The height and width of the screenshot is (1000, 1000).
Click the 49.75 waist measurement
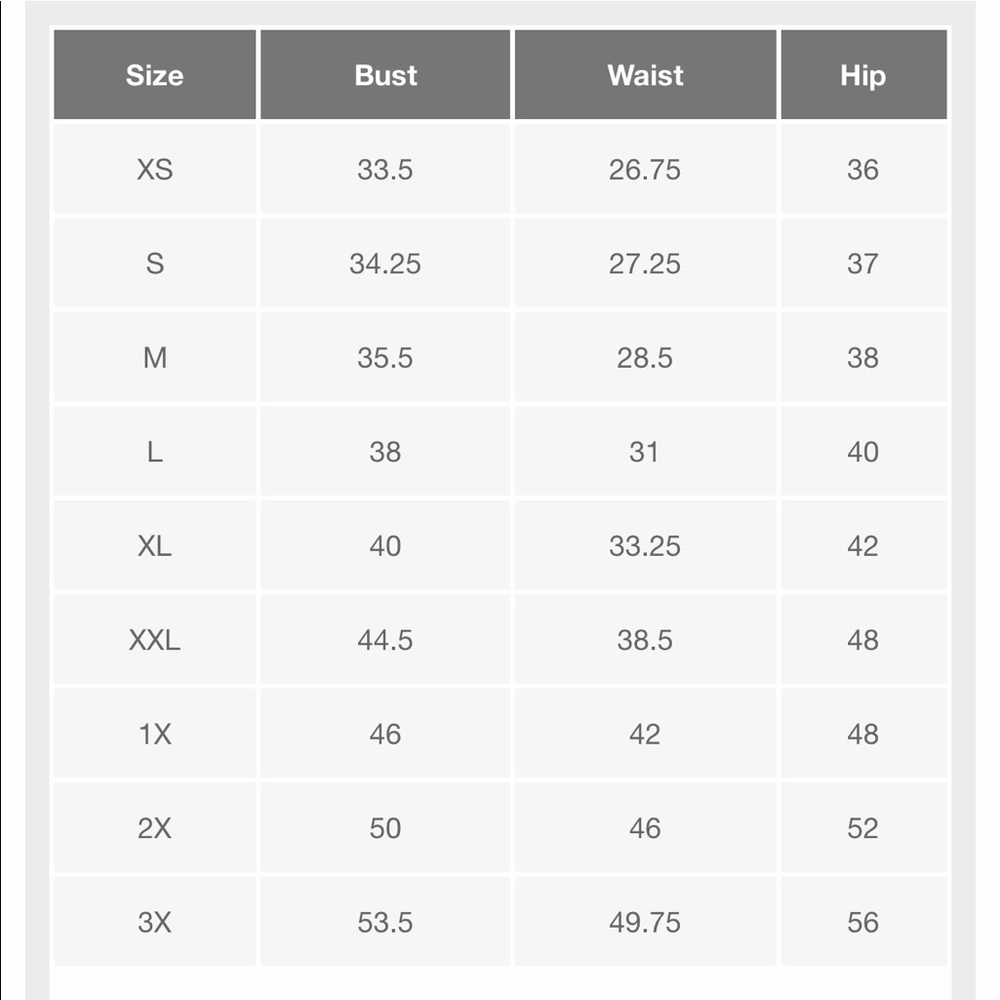(x=645, y=922)
